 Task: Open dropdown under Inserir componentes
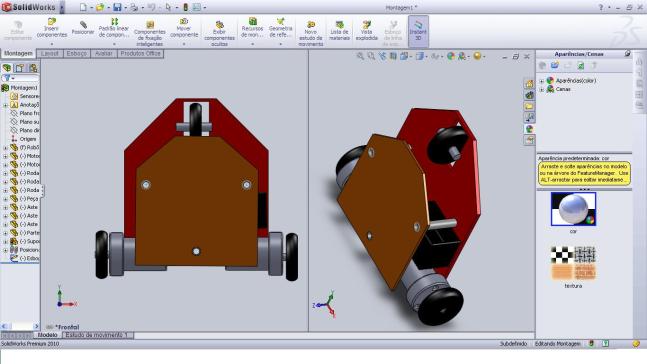click(x=52, y=44)
